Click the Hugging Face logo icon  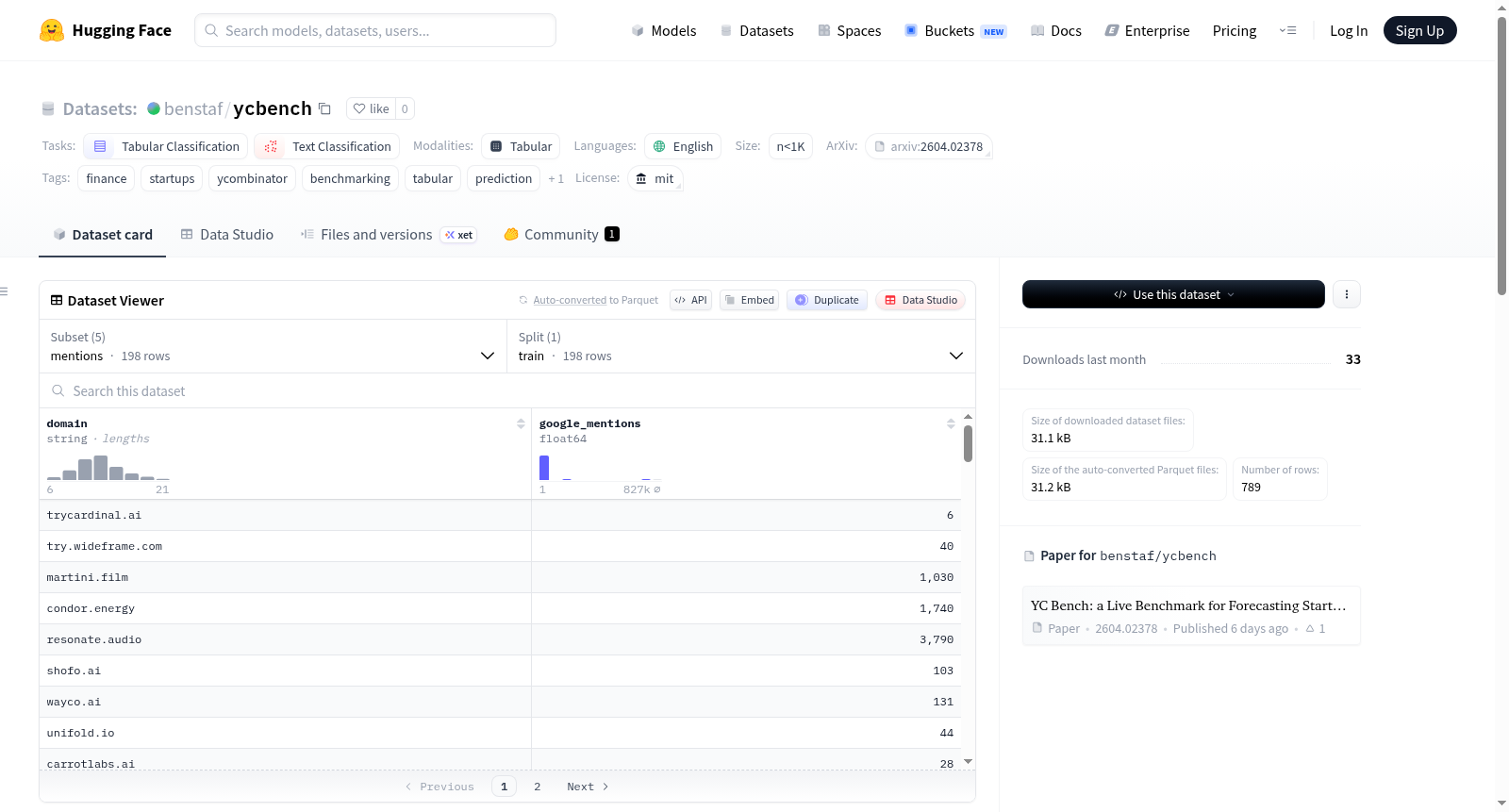point(52,30)
